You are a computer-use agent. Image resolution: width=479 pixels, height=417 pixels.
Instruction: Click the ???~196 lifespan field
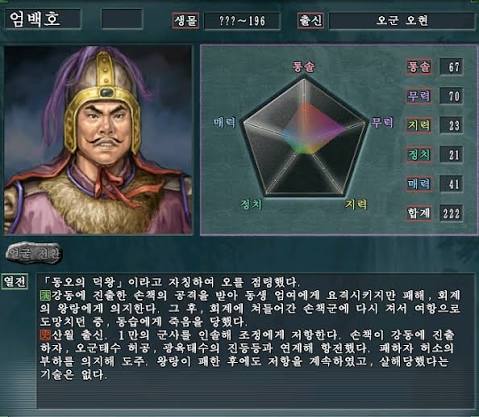pyautogui.click(x=242, y=21)
